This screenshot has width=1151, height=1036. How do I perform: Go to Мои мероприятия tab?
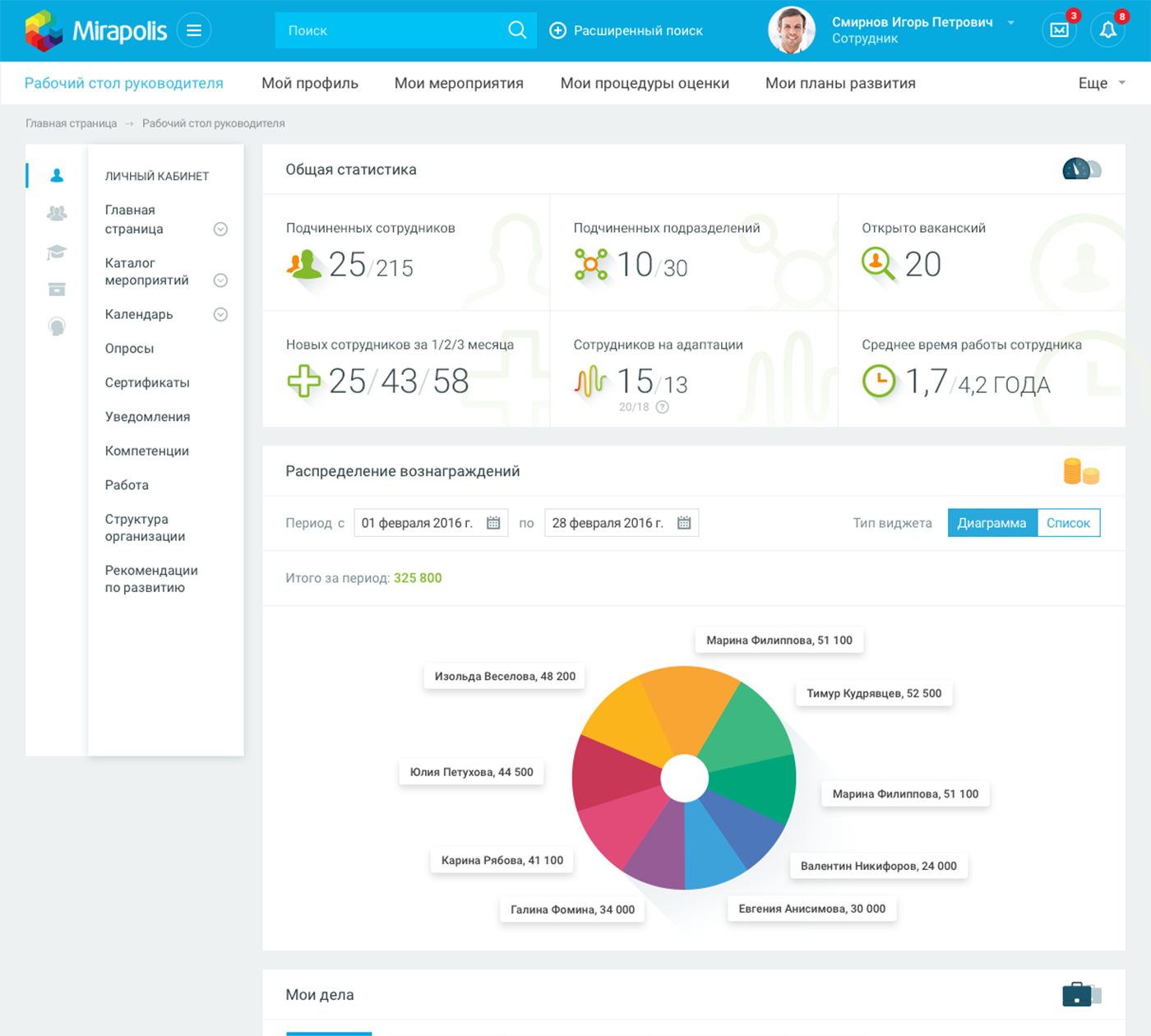(459, 83)
